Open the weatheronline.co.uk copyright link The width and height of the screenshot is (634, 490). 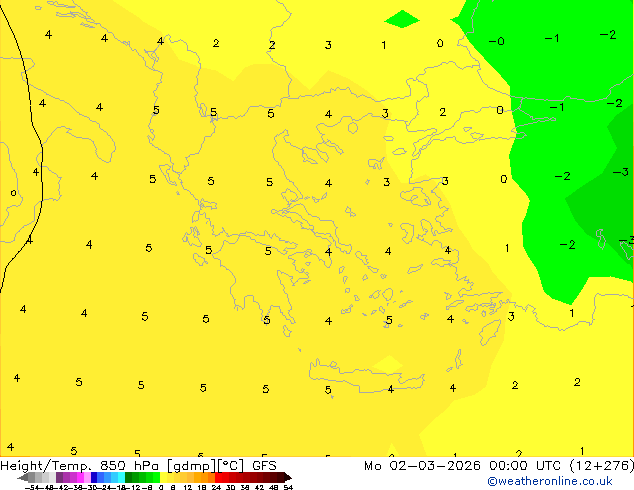pyautogui.click(x=549, y=481)
